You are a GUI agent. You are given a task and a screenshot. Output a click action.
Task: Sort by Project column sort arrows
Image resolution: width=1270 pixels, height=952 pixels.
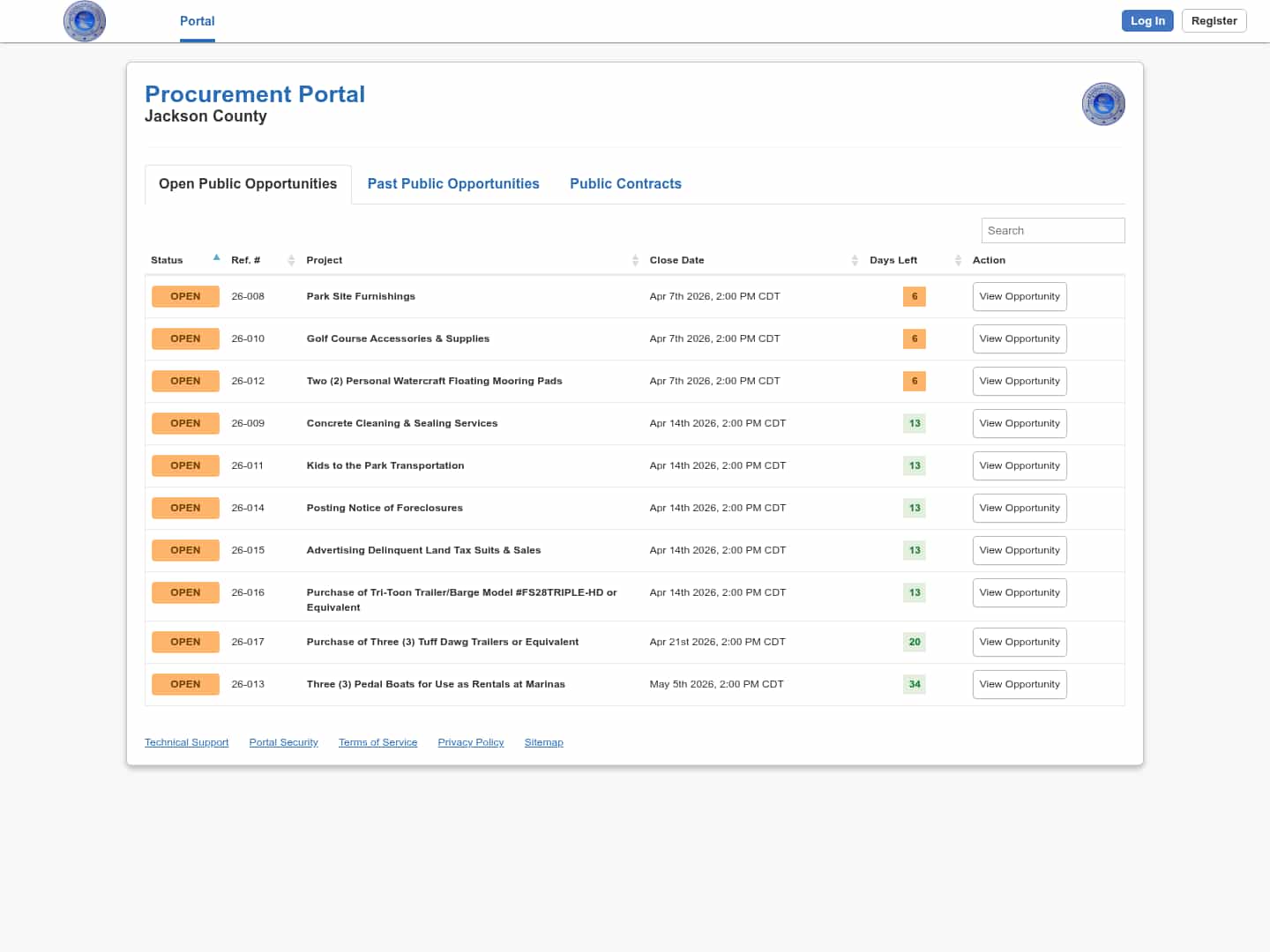click(635, 260)
